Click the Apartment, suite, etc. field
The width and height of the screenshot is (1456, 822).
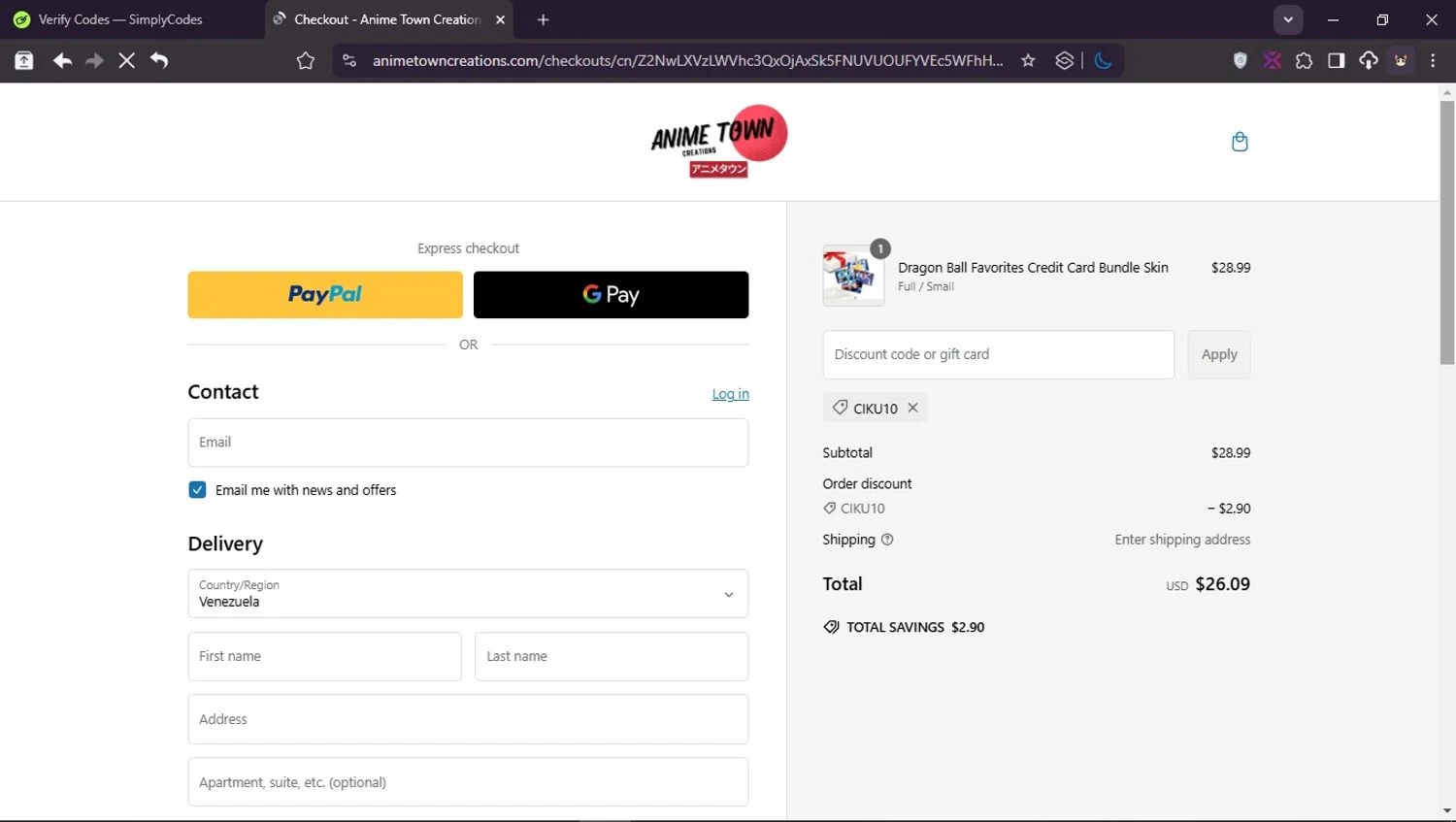coord(468,782)
